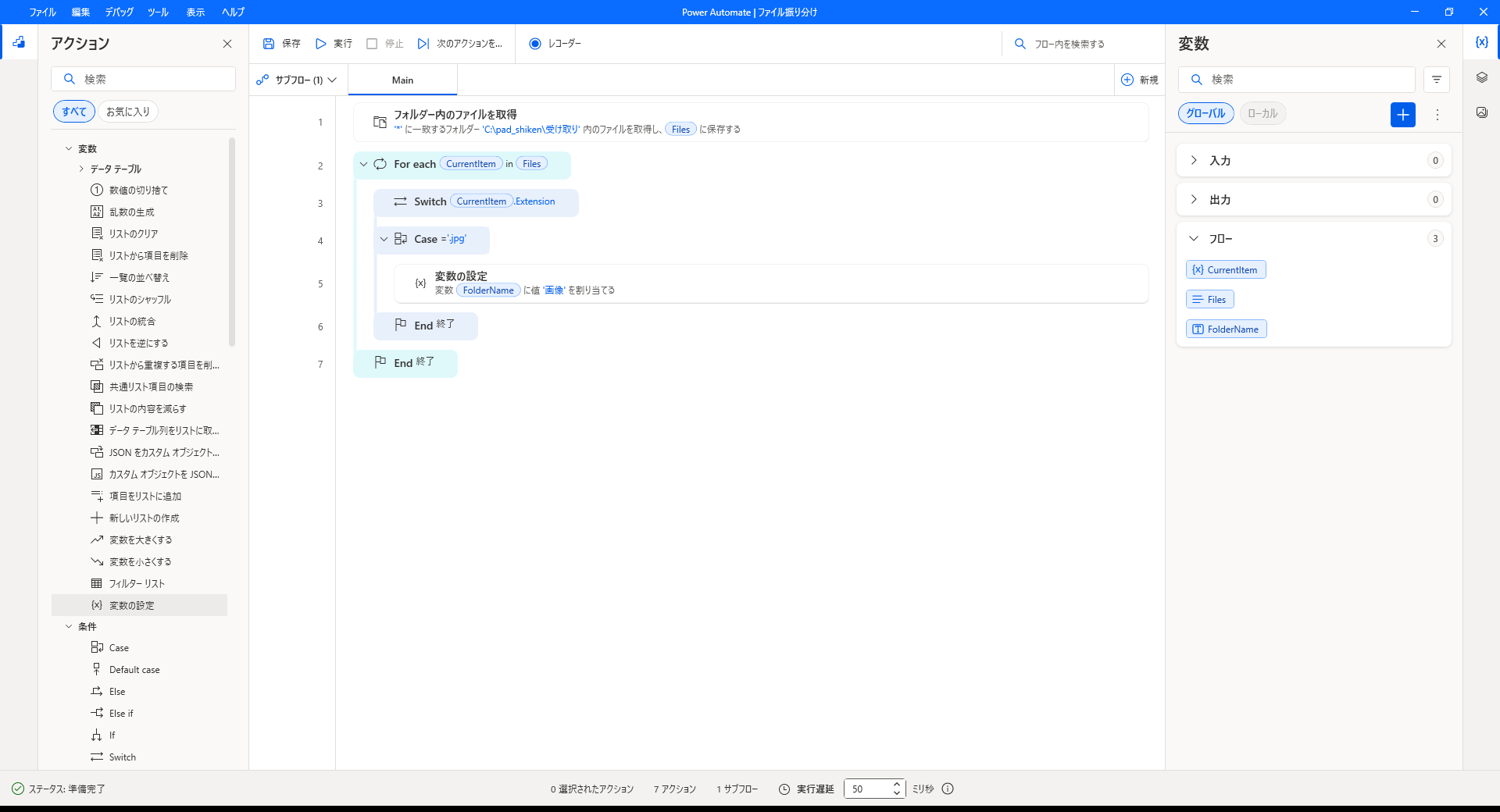
Task: Run the flow with 実行 button
Action: point(334,44)
